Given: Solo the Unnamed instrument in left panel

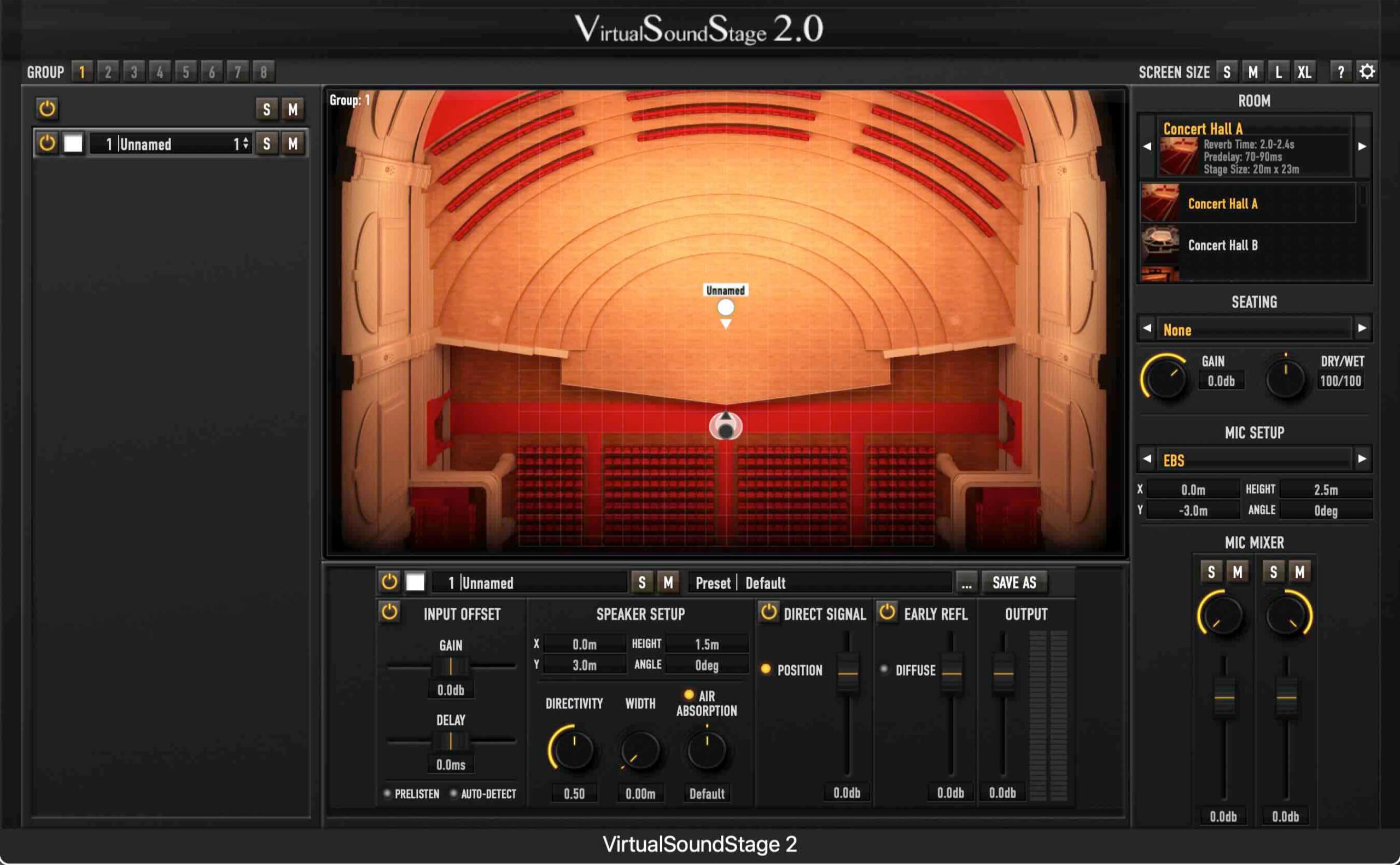Looking at the screenshot, I should pyautogui.click(x=266, y=143).
